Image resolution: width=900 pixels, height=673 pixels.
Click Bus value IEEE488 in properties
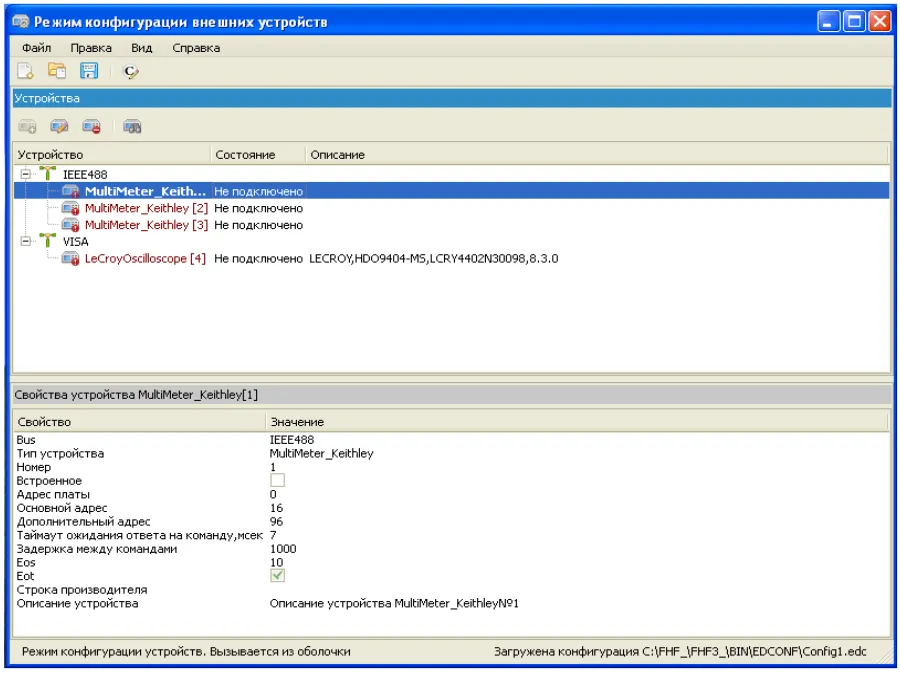coord(292,439)
